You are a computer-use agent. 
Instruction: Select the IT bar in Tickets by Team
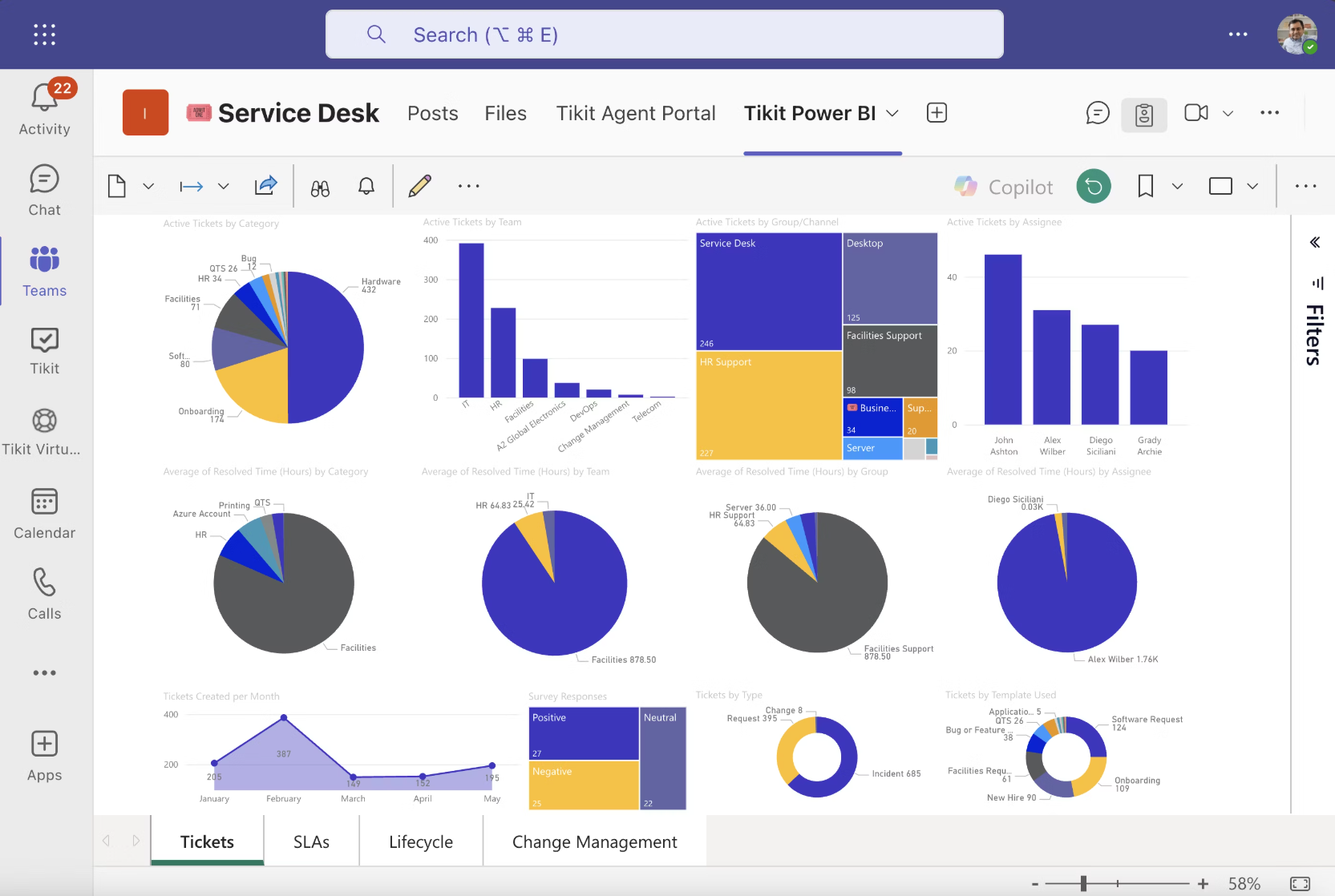pos(471,321)
